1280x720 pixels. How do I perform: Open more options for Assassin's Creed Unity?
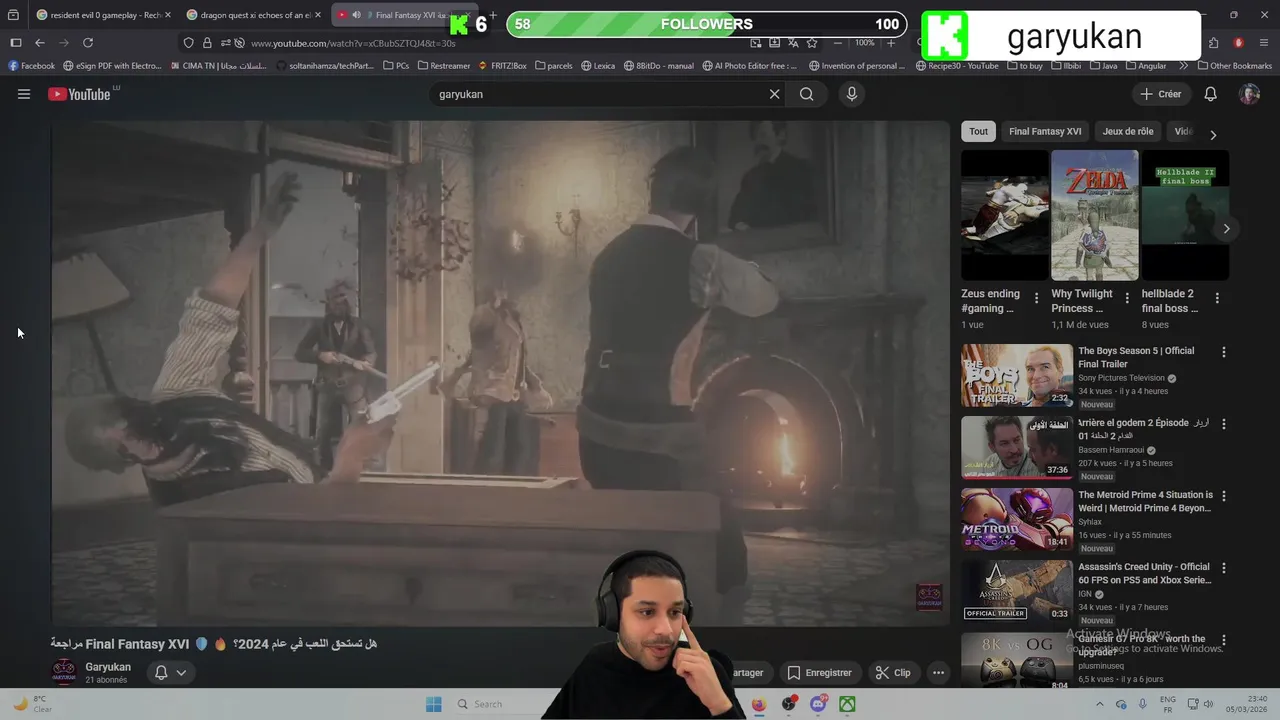[1223, 568]
